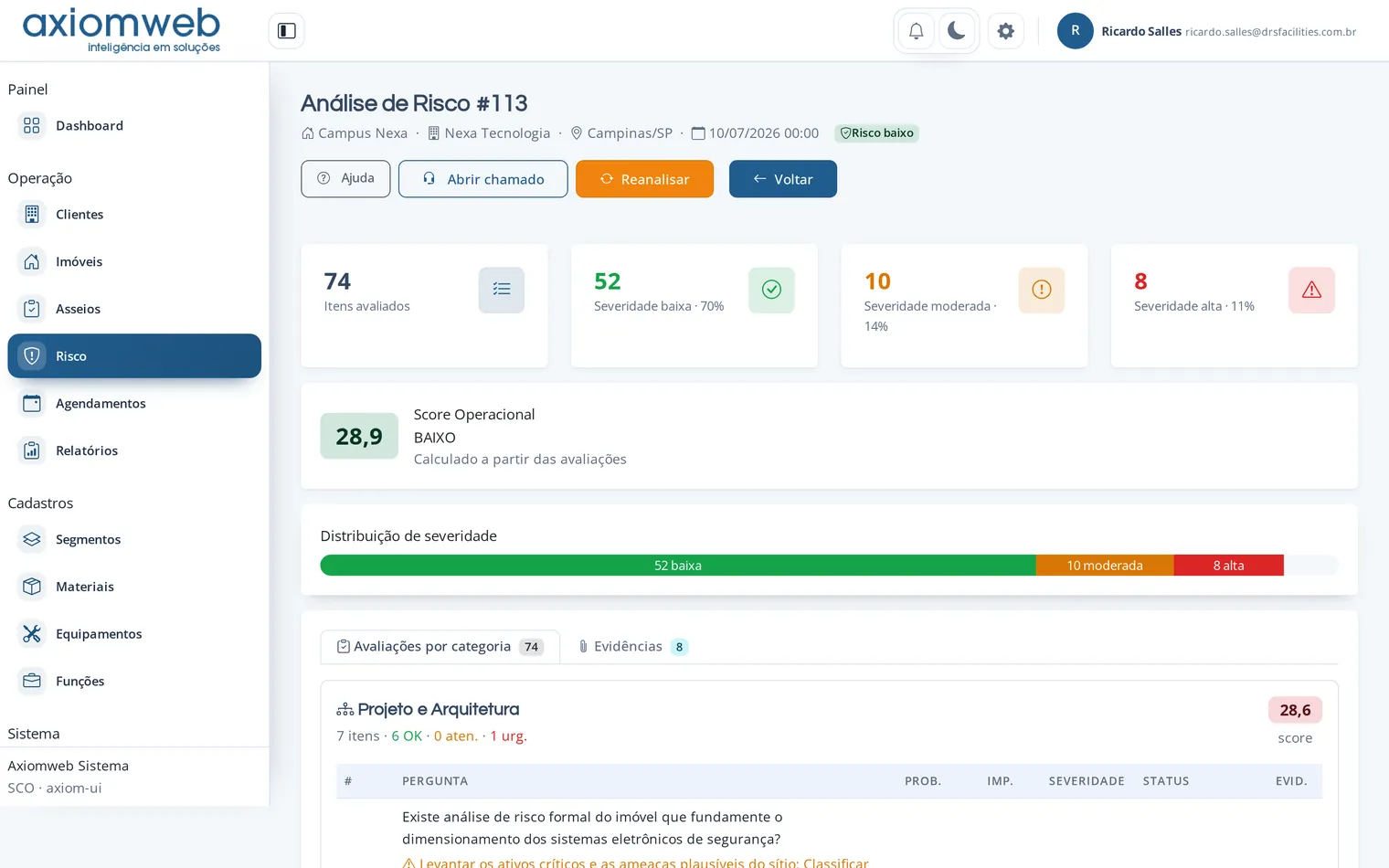Go to Relatórios
Viewport: 1389px width, 868px height.
(134, 450)
